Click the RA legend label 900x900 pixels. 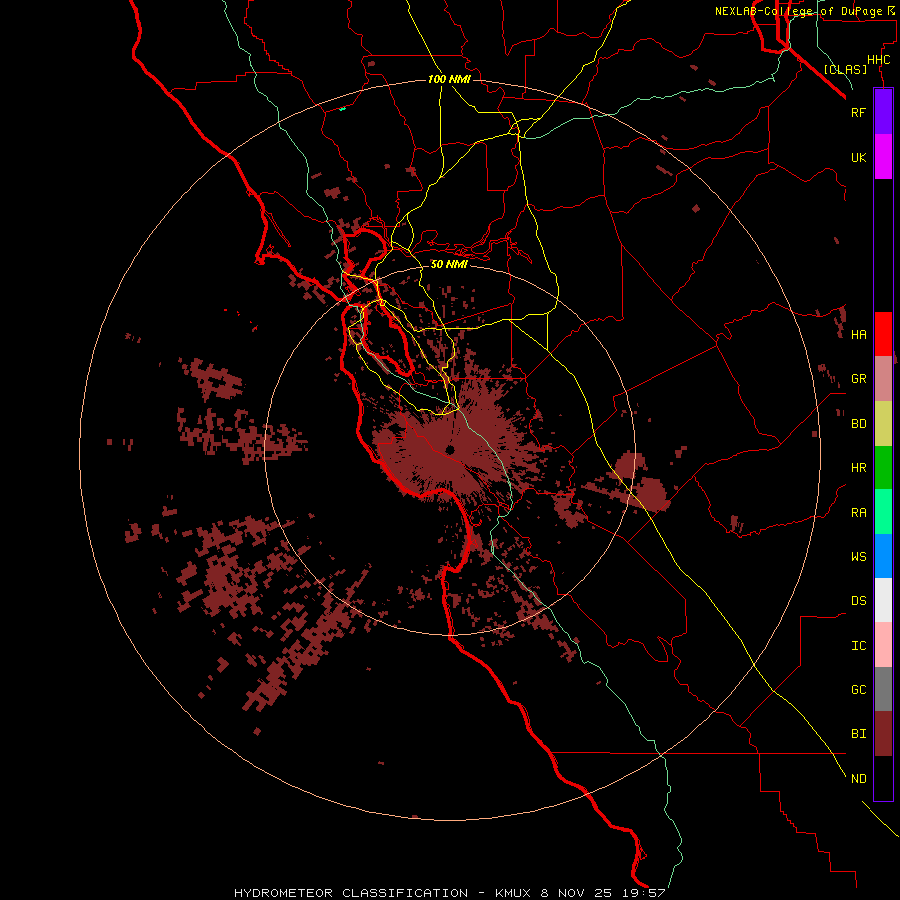coord(858,513)
